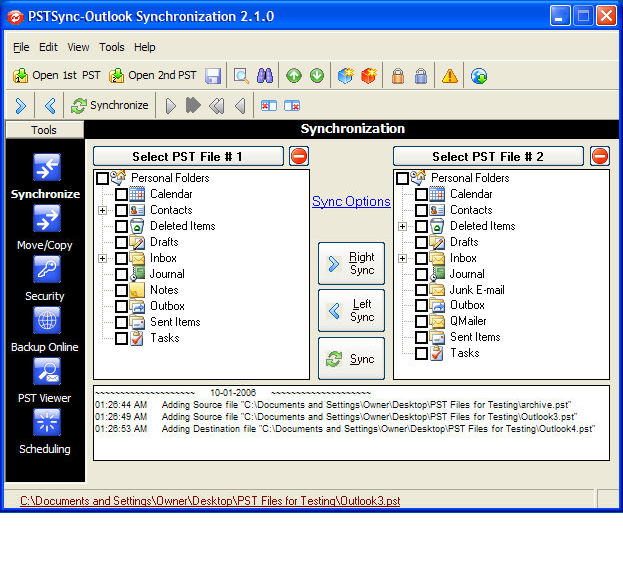623x563 pixels.
Task: Click the gray double rewind arrow icon
Action: [x=217, y=106]
